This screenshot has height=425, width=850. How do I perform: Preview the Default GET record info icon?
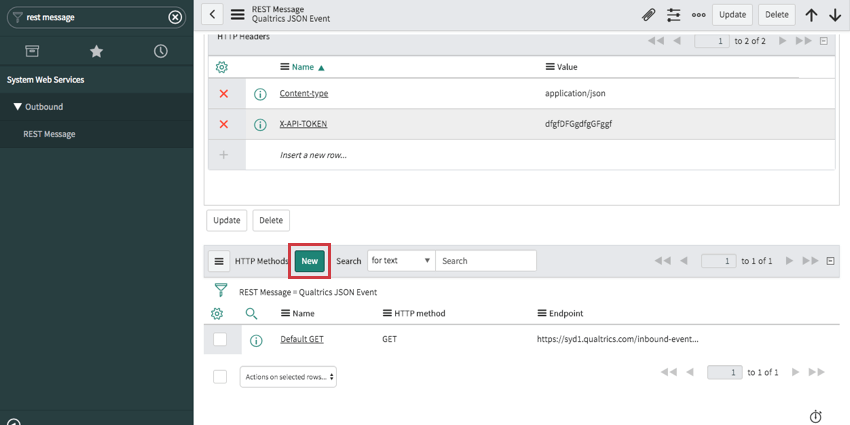click(x=256, y=340)
